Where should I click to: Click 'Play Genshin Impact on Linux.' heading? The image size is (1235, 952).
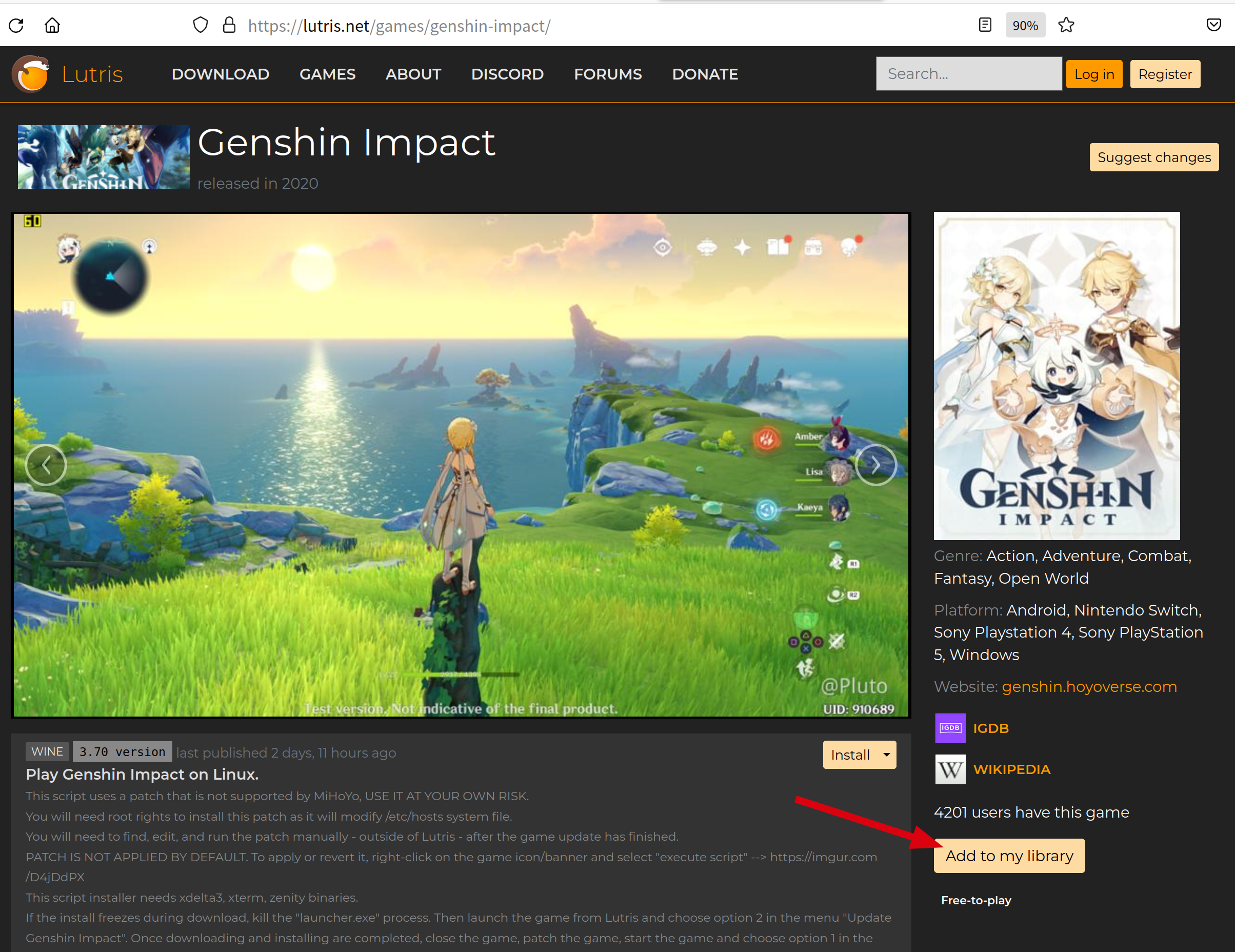pyautogui.click(x=142, y=775)
